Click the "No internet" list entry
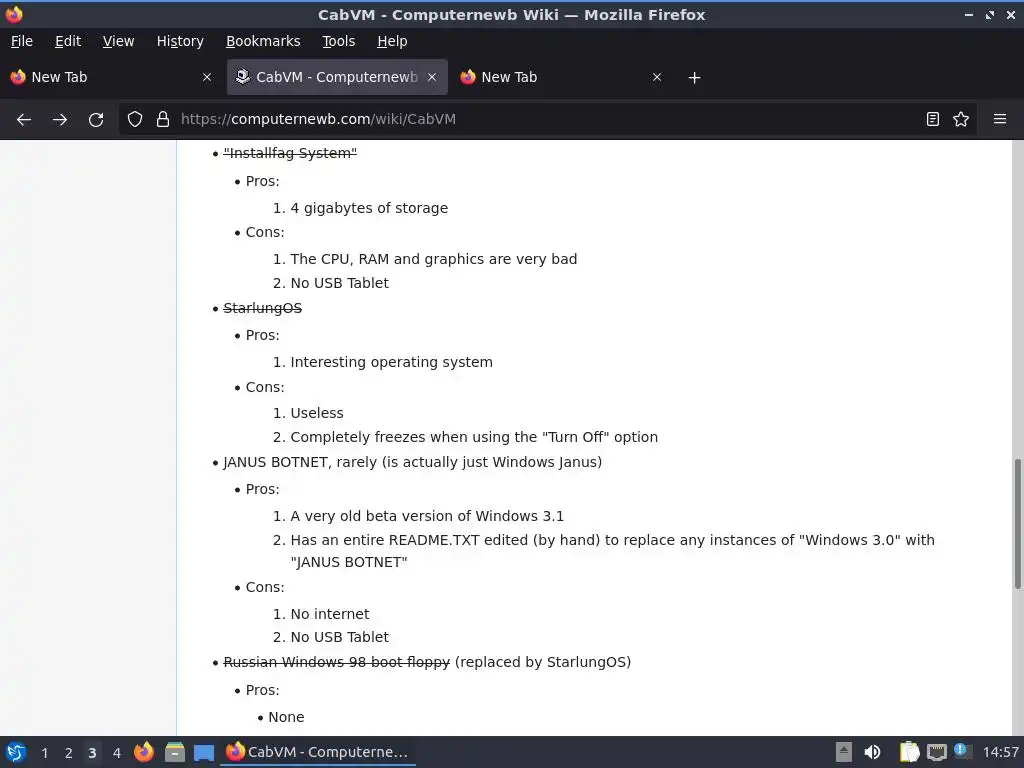This screenshot has height=768, width=1024. click(x=330, y=615)
